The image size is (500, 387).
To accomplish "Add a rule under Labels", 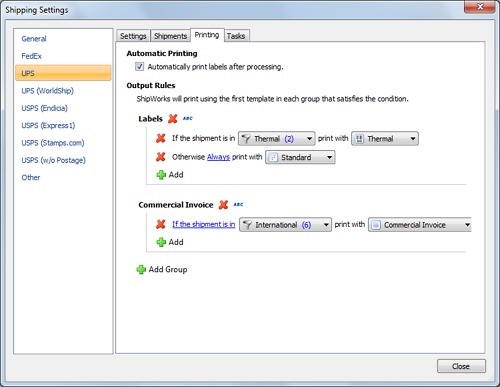I will pyautogui.click(x=170, y=175).
